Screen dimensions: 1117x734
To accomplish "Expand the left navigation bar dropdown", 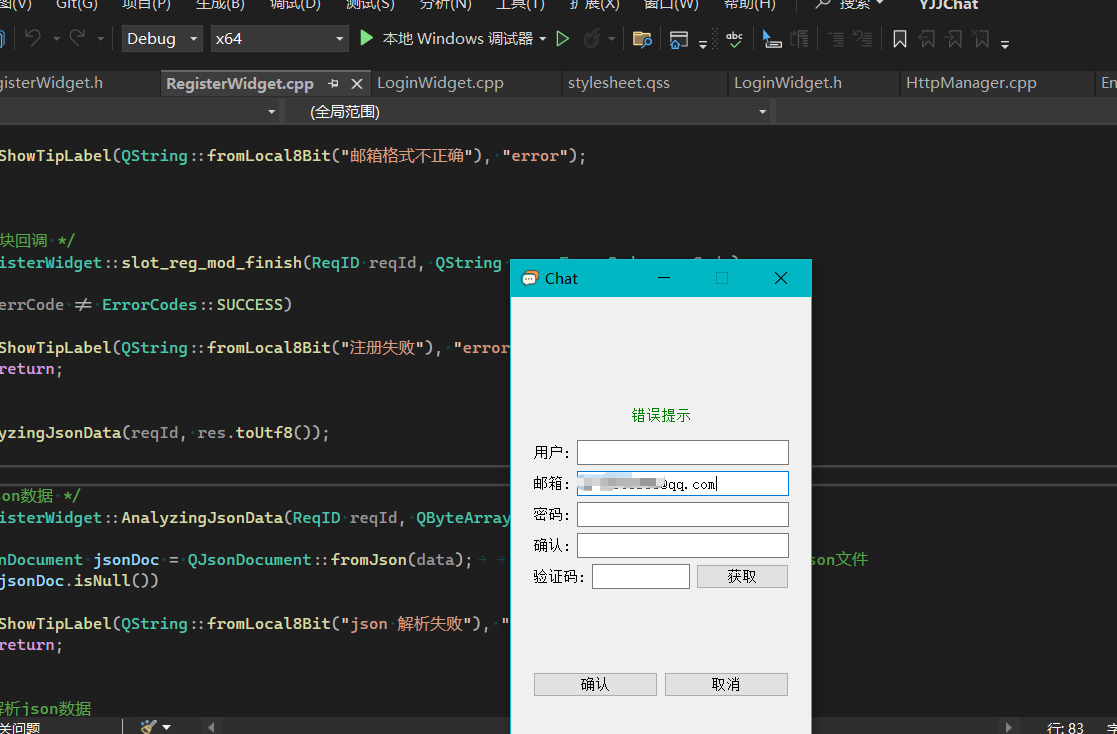I will pos(271,112).
